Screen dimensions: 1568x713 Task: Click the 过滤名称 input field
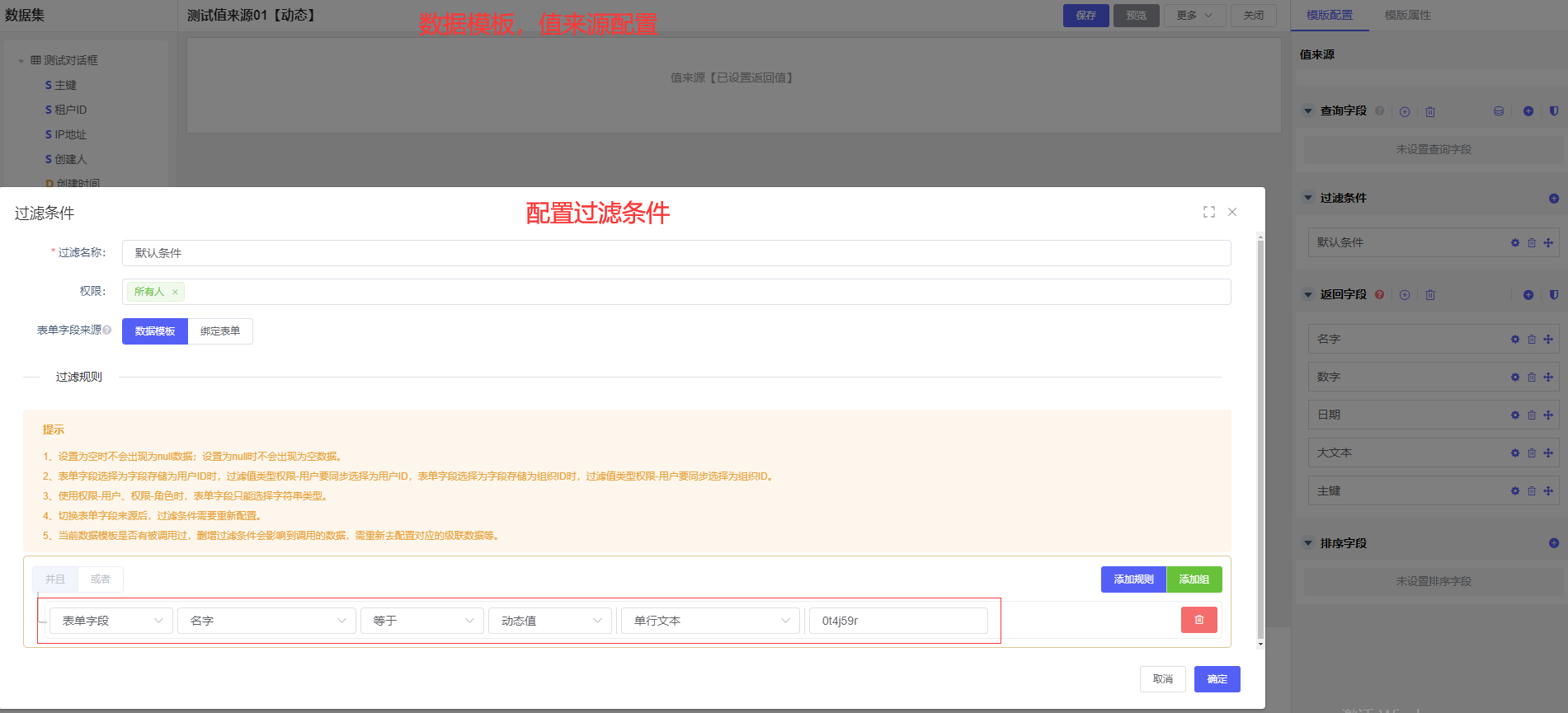(676, 253)
